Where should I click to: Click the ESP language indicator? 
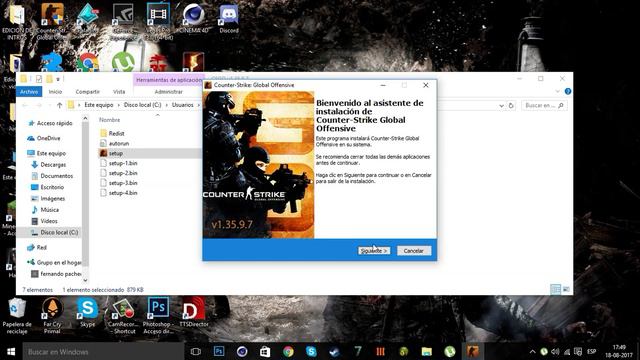tap(591, 351)
